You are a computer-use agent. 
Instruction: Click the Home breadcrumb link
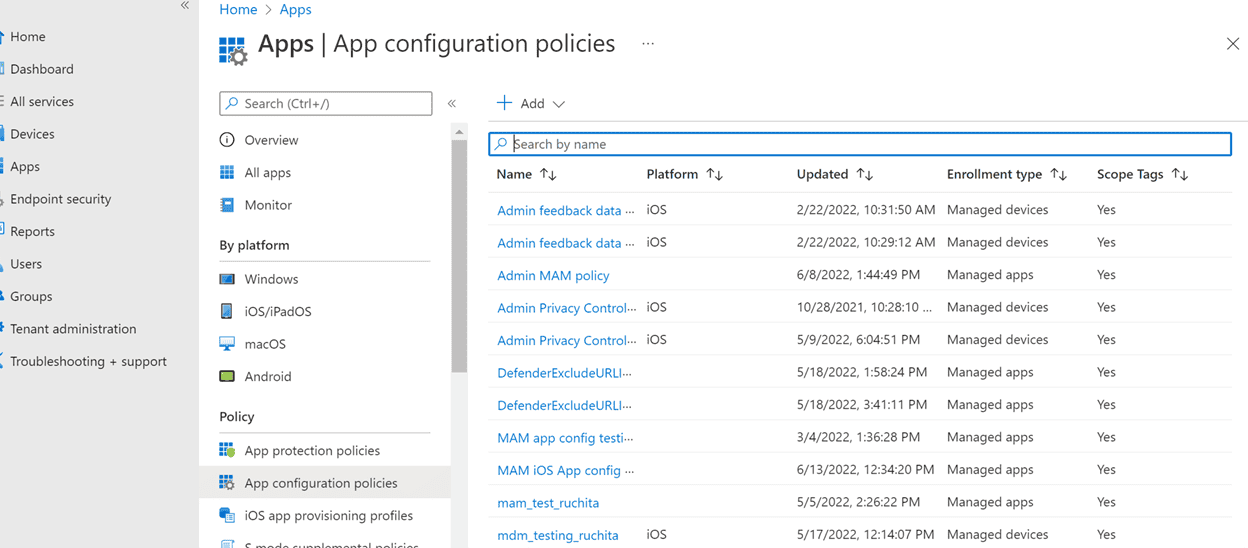coord(238,9)
